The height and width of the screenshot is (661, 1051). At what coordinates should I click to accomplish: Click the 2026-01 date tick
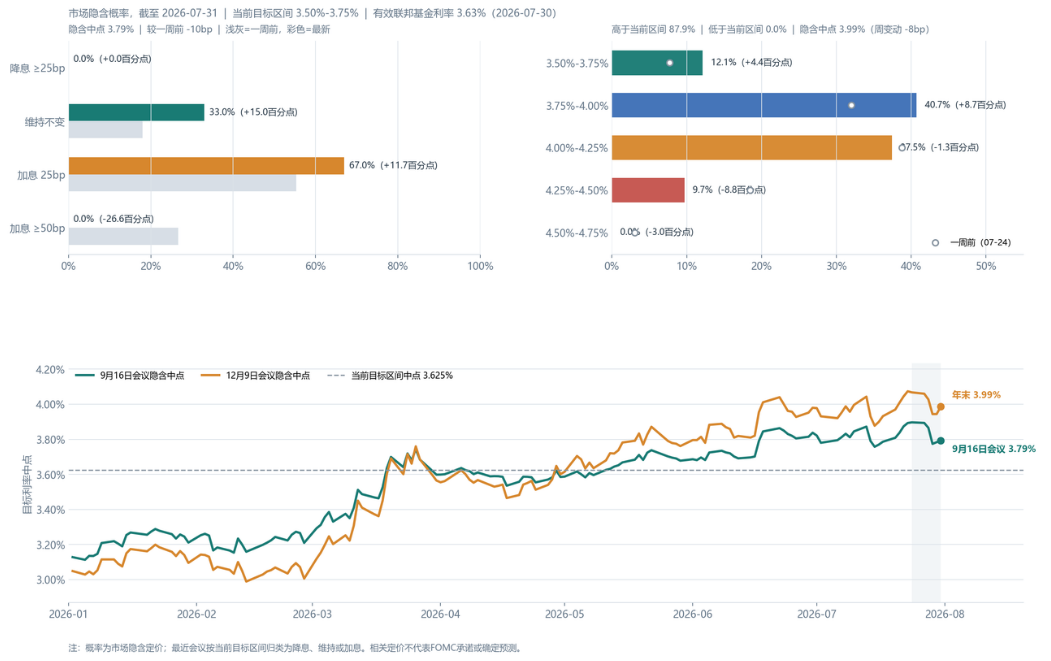click(x=68, y=614)
